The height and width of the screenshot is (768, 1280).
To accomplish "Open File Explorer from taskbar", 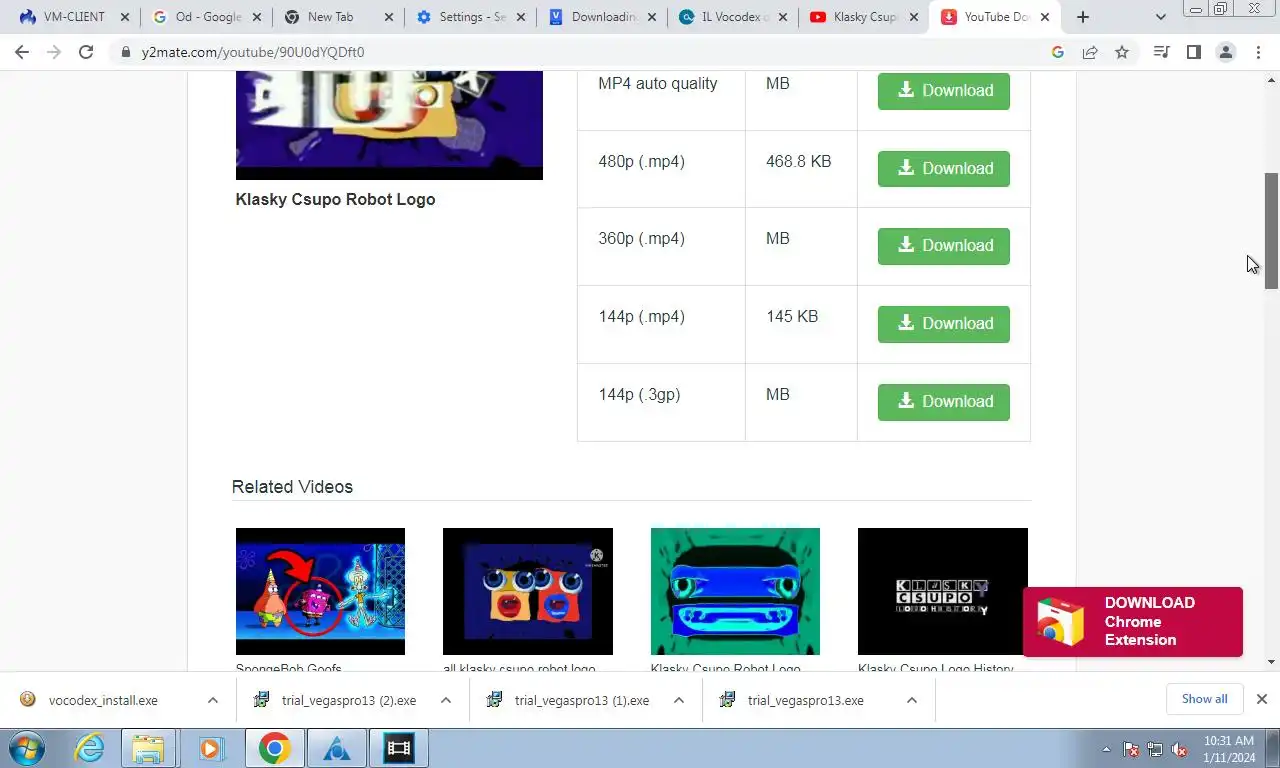I will (x=148, y=748).
